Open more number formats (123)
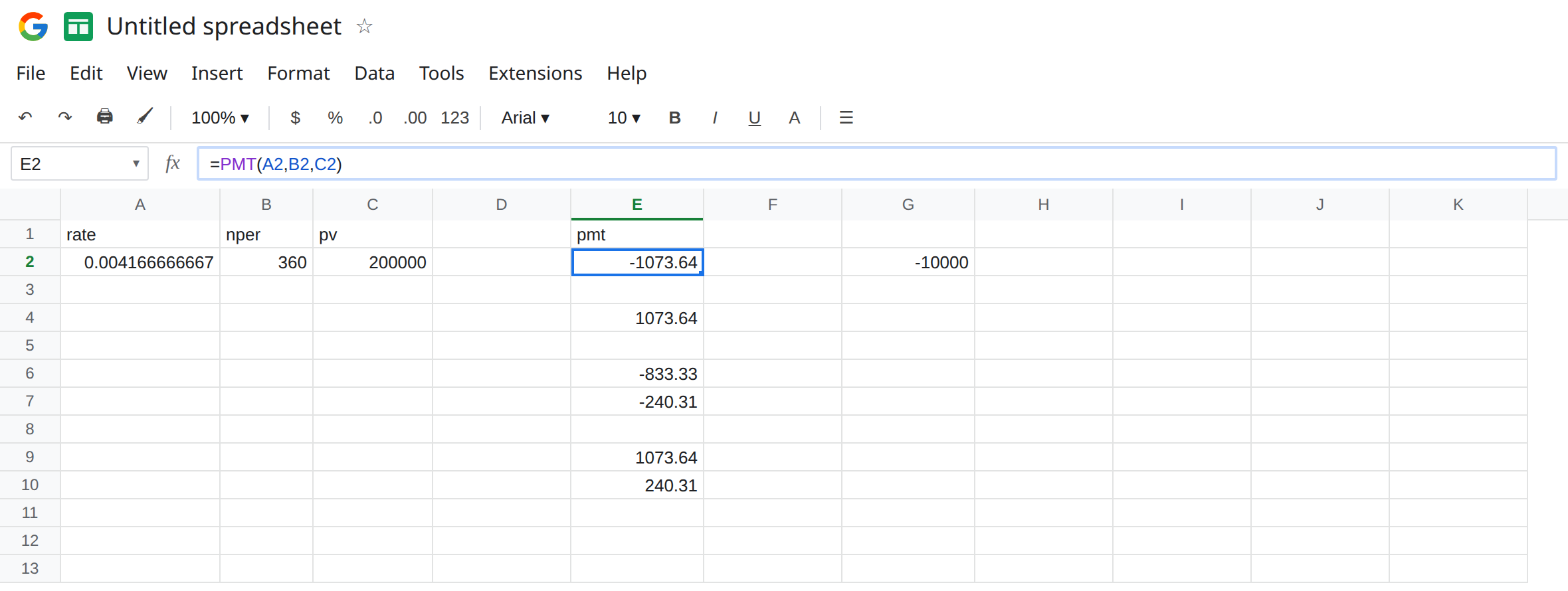Viewport: 1568px width, 591px height. tap(455, 118)
